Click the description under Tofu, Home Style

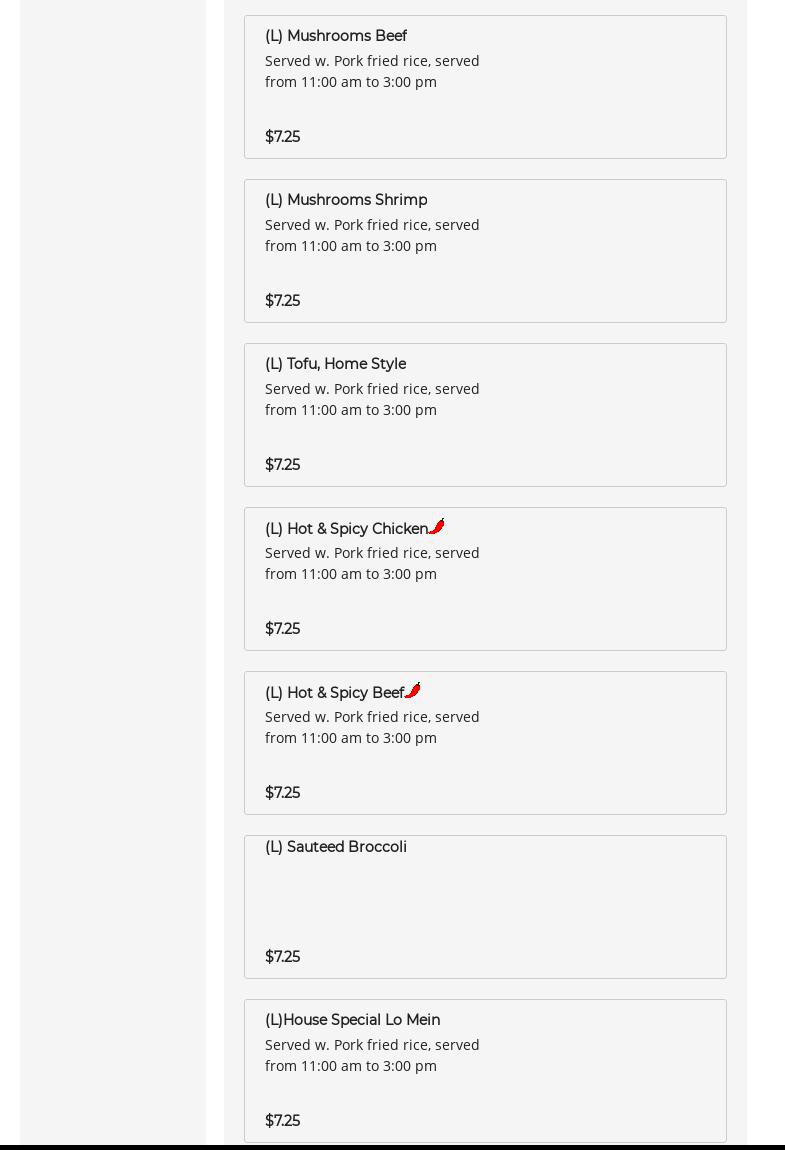click(372, 399)
